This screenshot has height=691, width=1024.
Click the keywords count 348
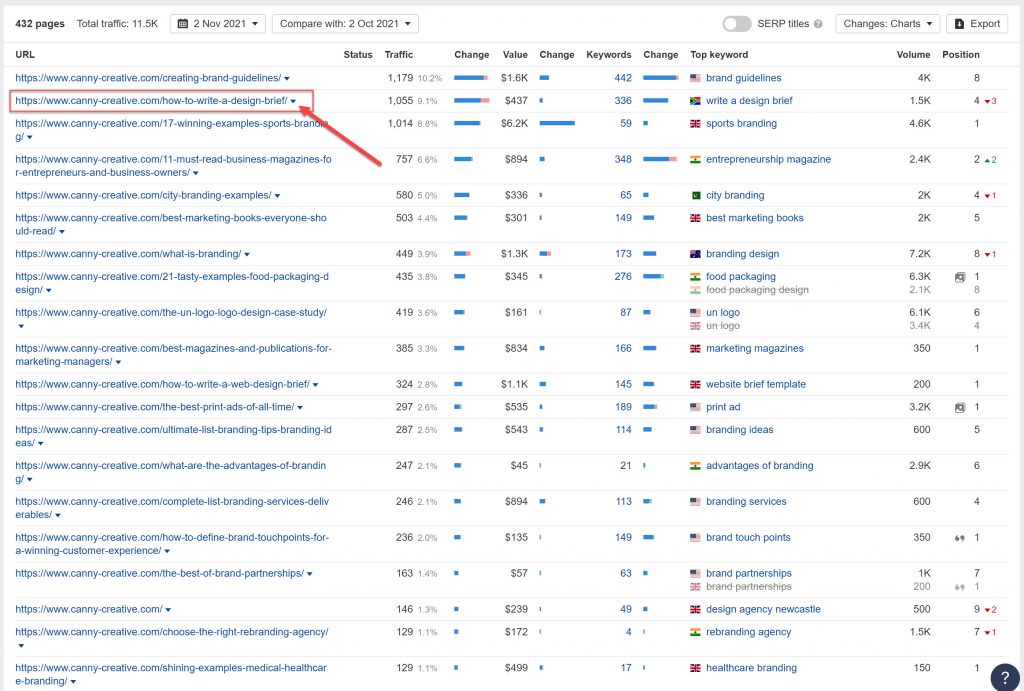point(623,159)
